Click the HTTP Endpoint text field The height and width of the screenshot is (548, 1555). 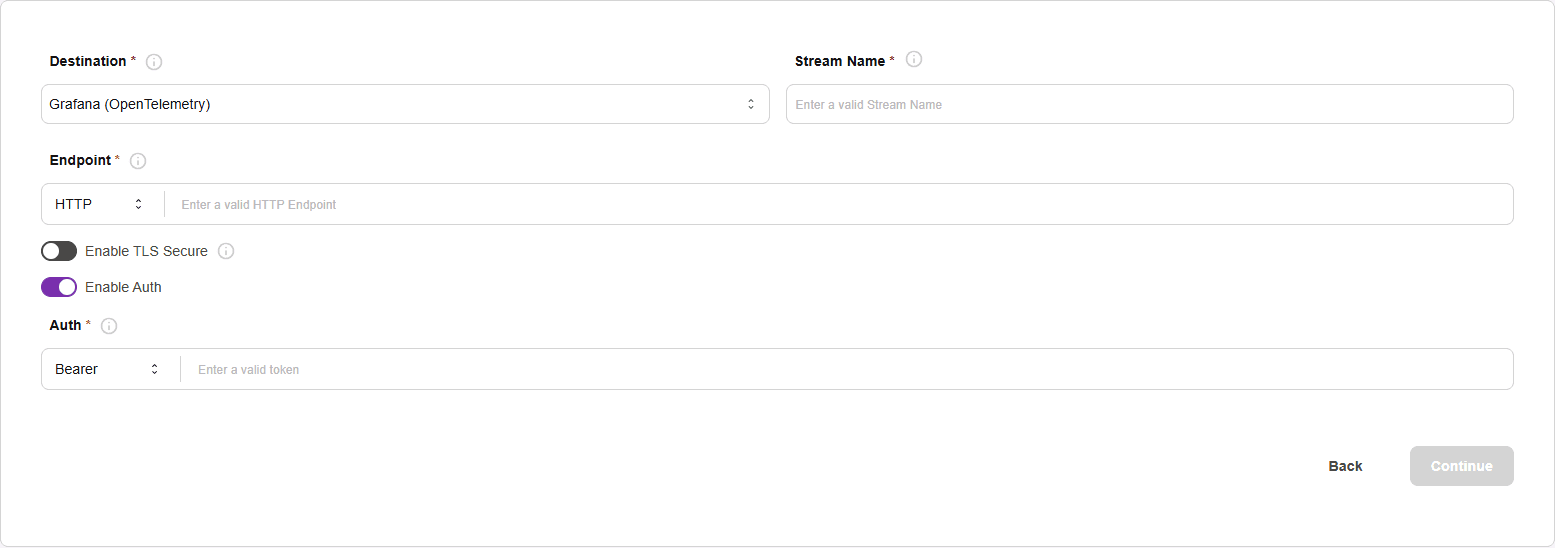click(838, 204)
